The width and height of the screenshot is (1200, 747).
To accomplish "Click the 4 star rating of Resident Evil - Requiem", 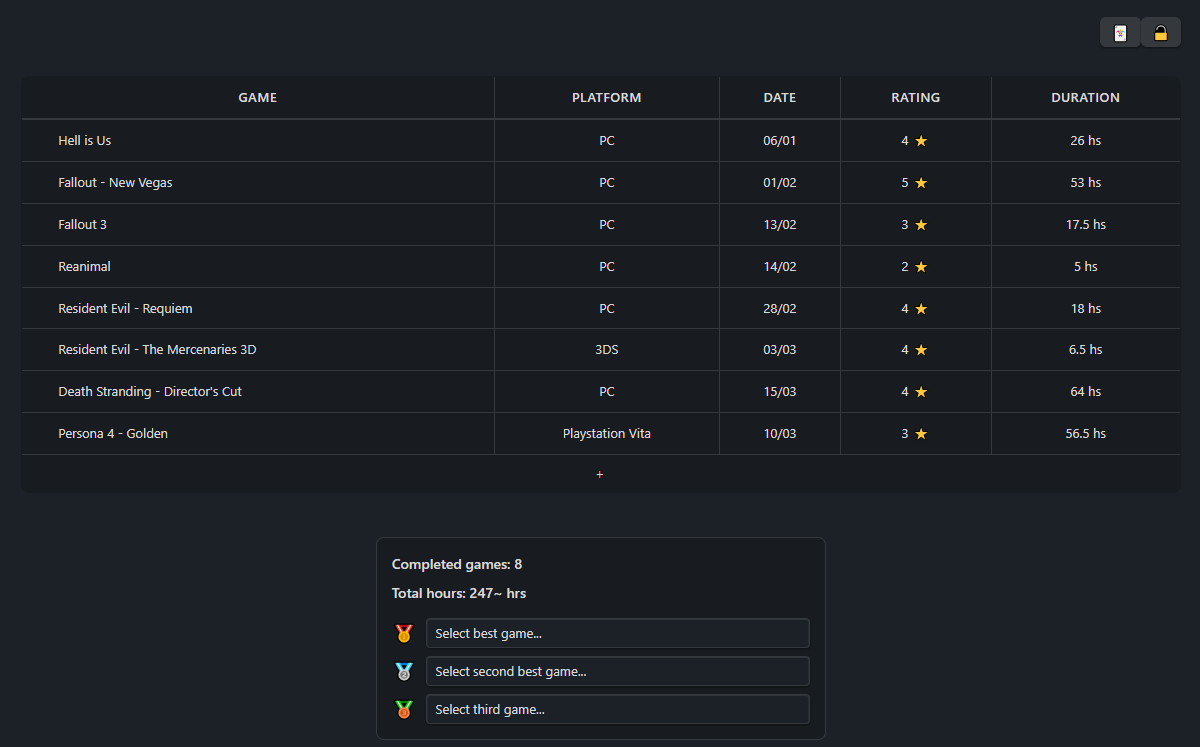I will click(x=916, y=309).
